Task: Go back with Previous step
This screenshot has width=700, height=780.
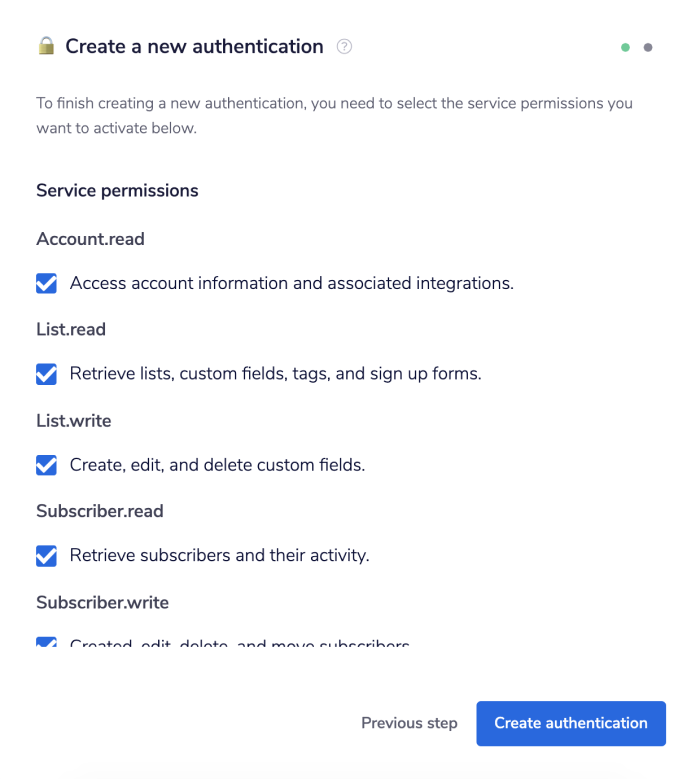Action: pyautogui.click(x=409, y=723)
